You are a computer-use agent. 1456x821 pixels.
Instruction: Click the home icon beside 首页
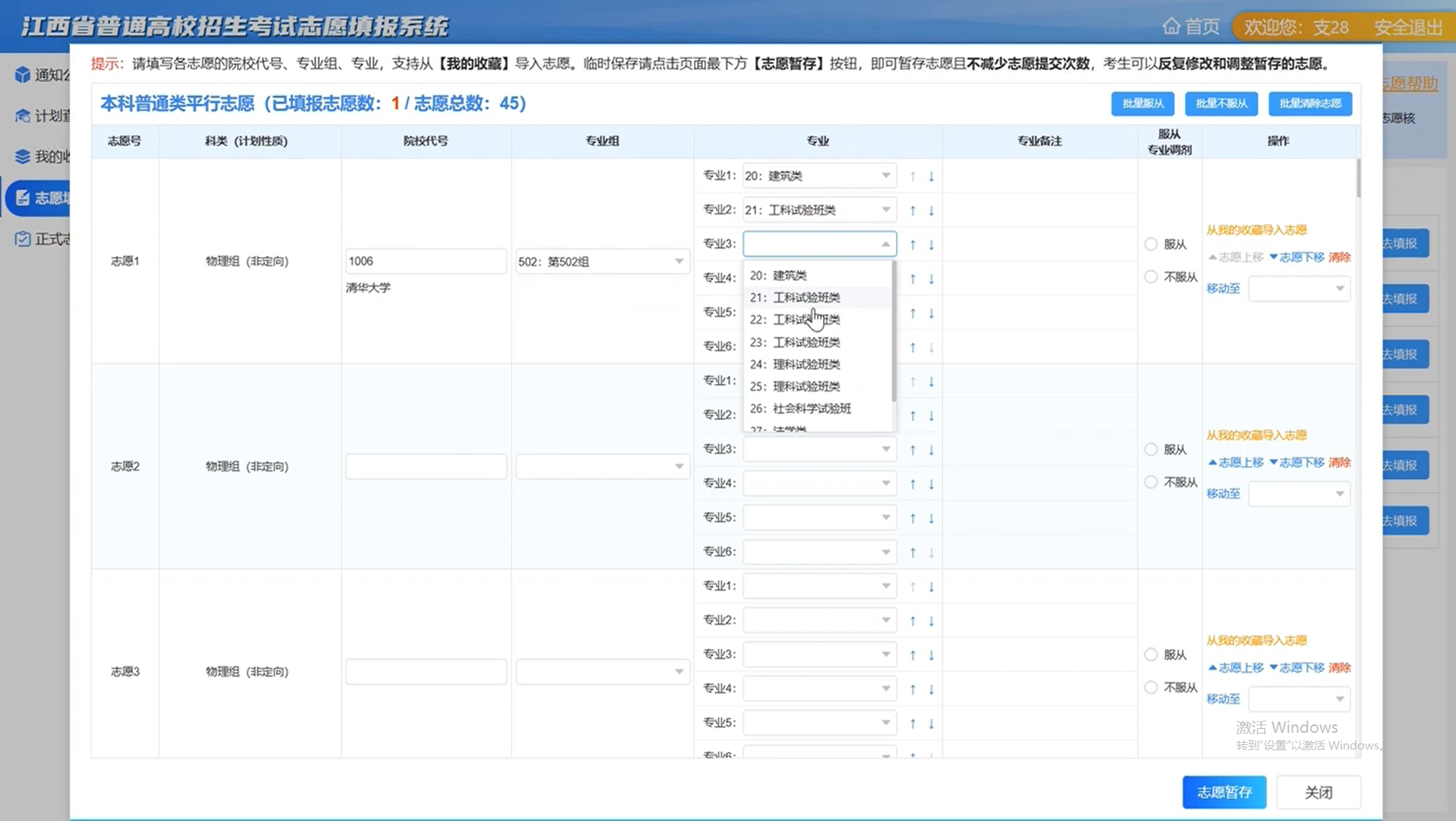1170,27
